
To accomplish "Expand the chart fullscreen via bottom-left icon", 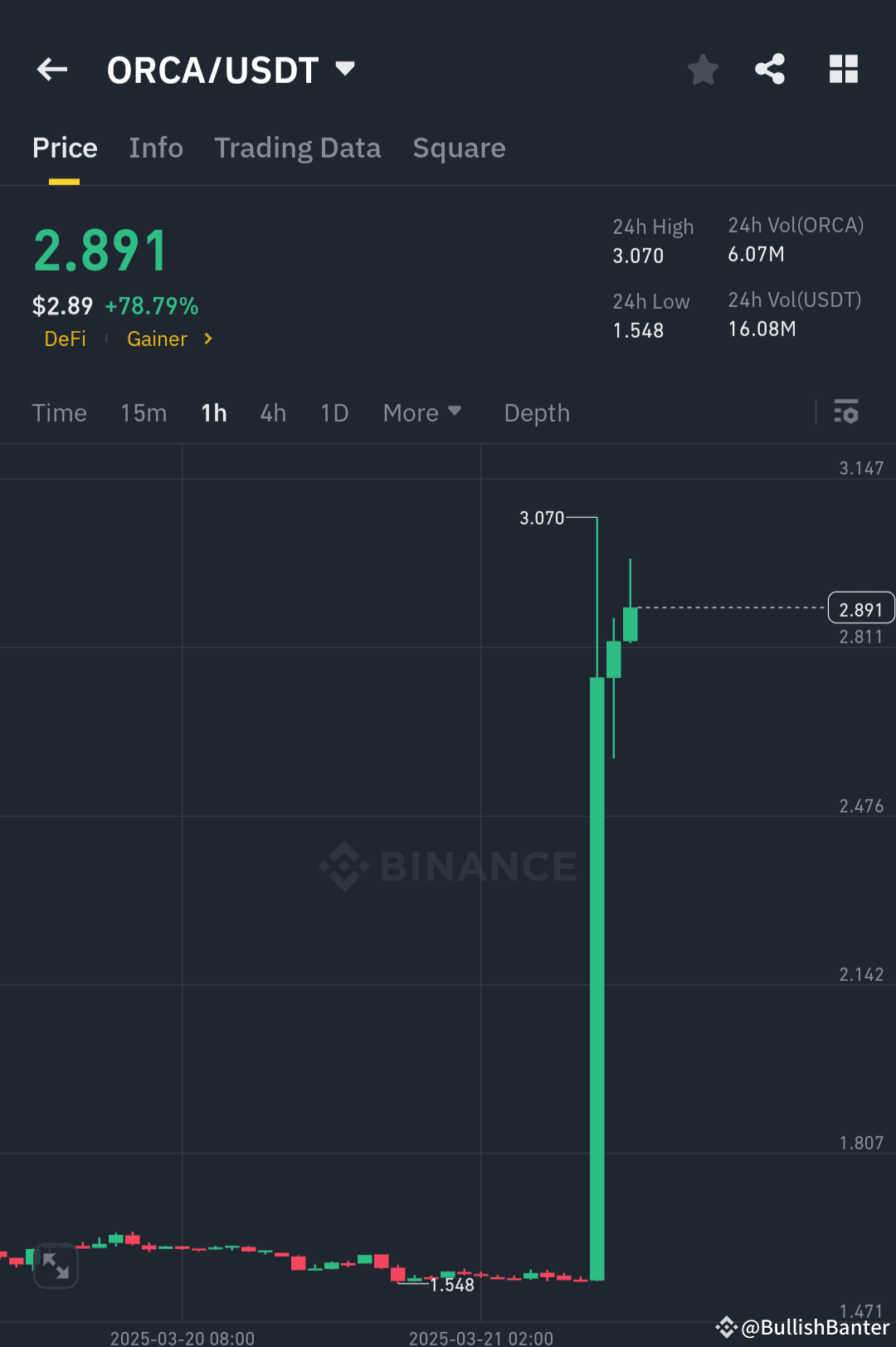I will tap(56, 1266).
